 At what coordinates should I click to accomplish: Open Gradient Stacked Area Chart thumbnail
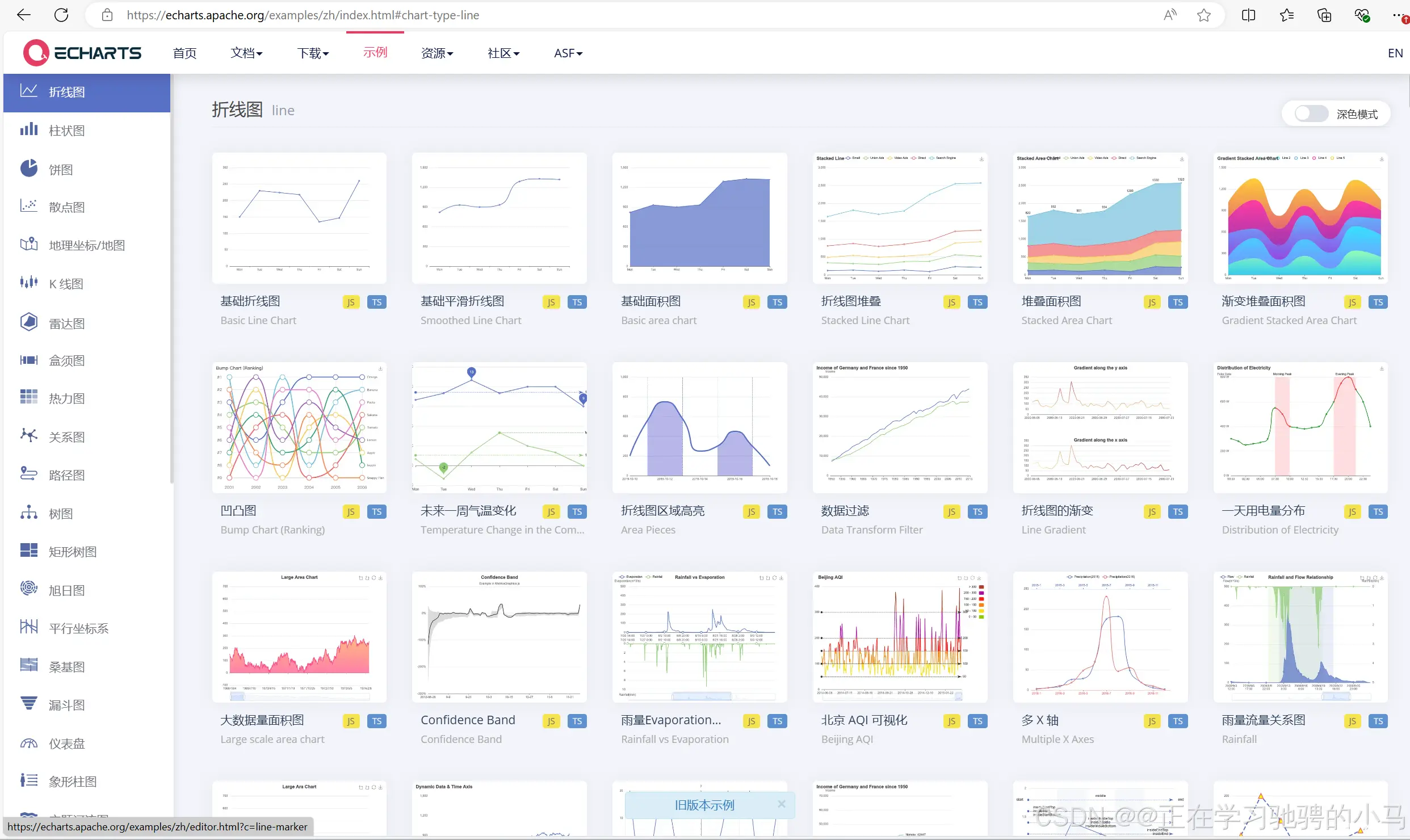pyautogui.click(x=1300, y=218)
